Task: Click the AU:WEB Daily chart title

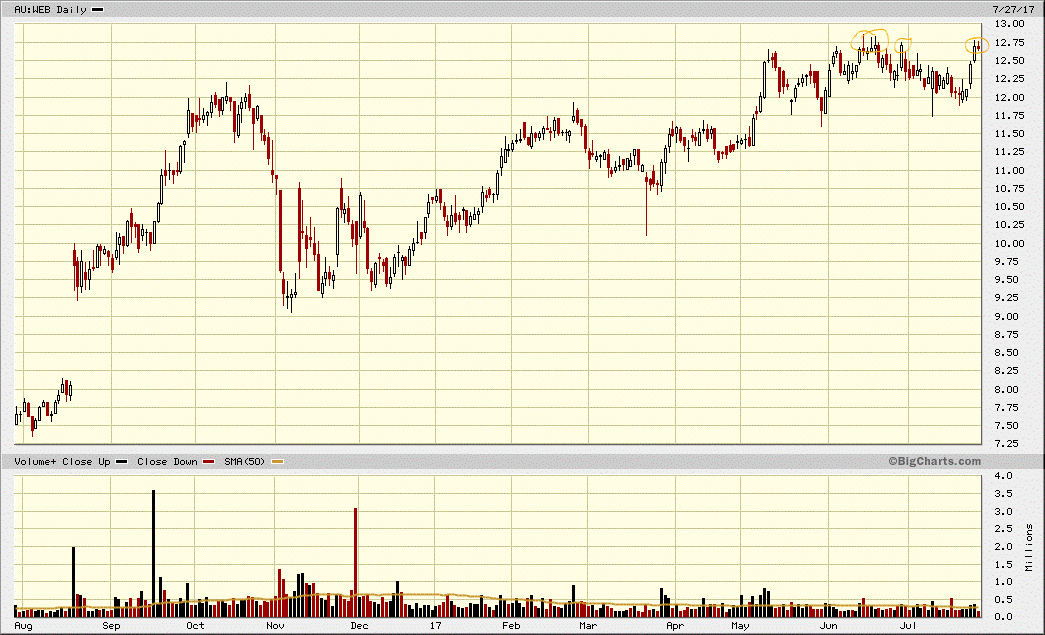Action: click(51, 9)
